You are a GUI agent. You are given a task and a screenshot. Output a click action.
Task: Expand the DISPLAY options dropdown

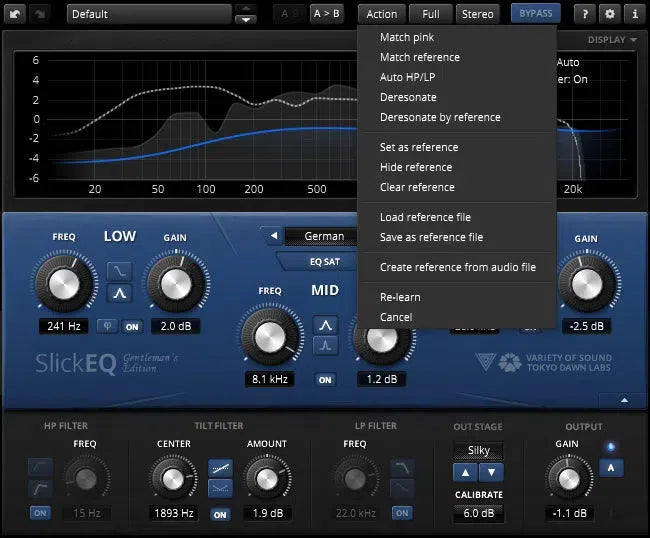[x=612, y=40]
